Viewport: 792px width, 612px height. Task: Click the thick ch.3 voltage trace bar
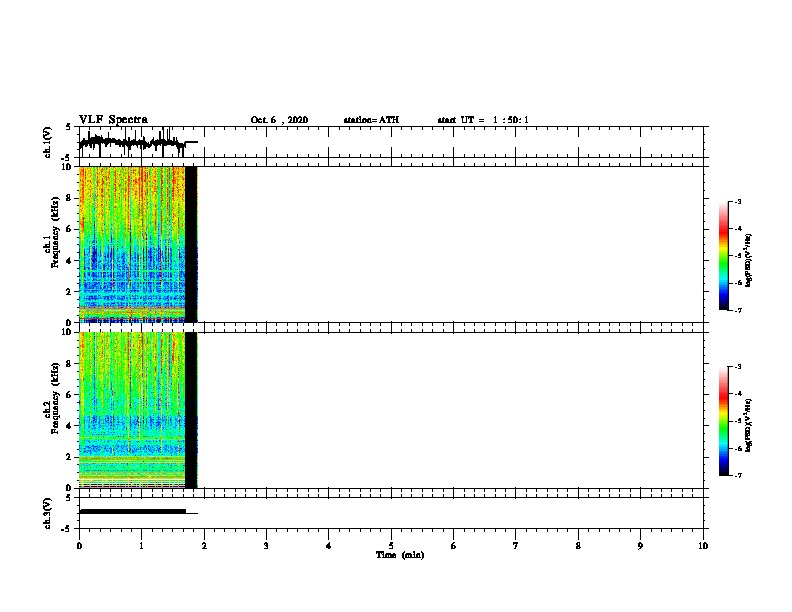[x=133, y=512]
